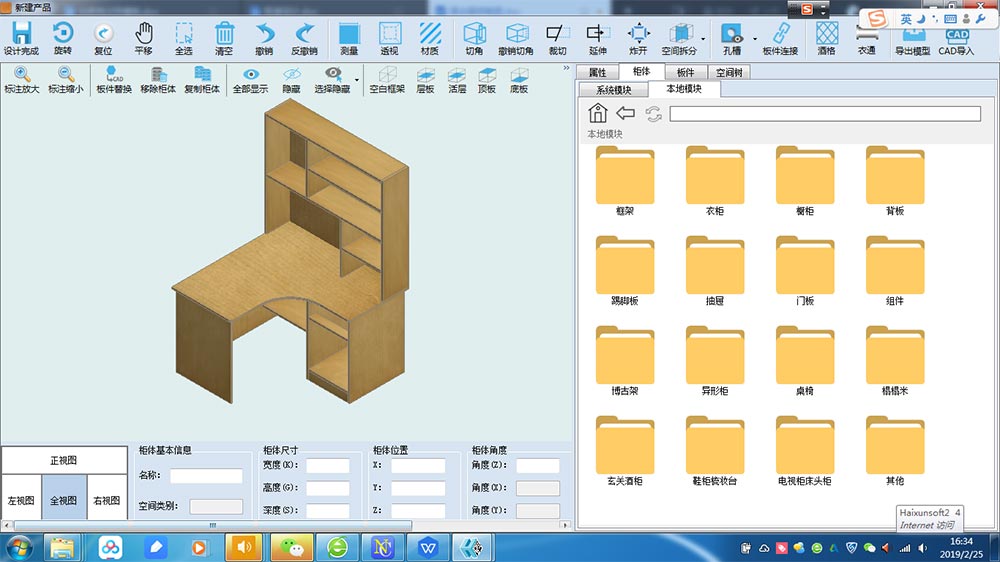Expand the secondary toolbar overflow chevron
Viewport: 1000px width, 562px height.
click(566, 68)
